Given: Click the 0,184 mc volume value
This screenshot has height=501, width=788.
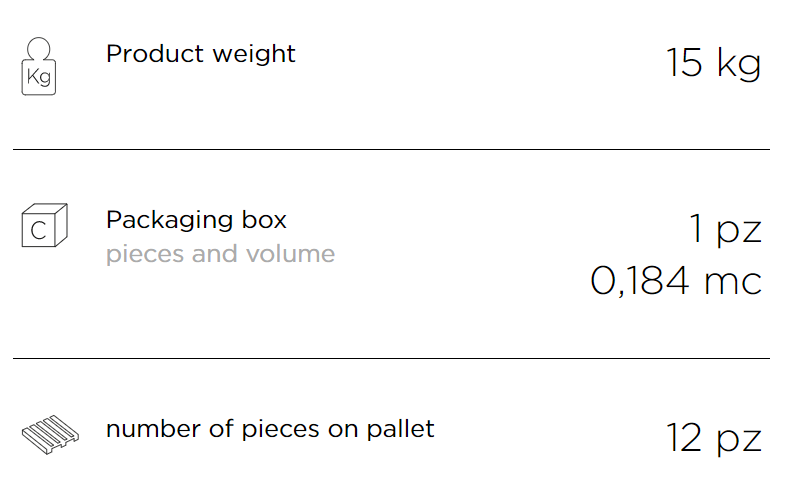Looking at the screenshot, I should [676, 281].
